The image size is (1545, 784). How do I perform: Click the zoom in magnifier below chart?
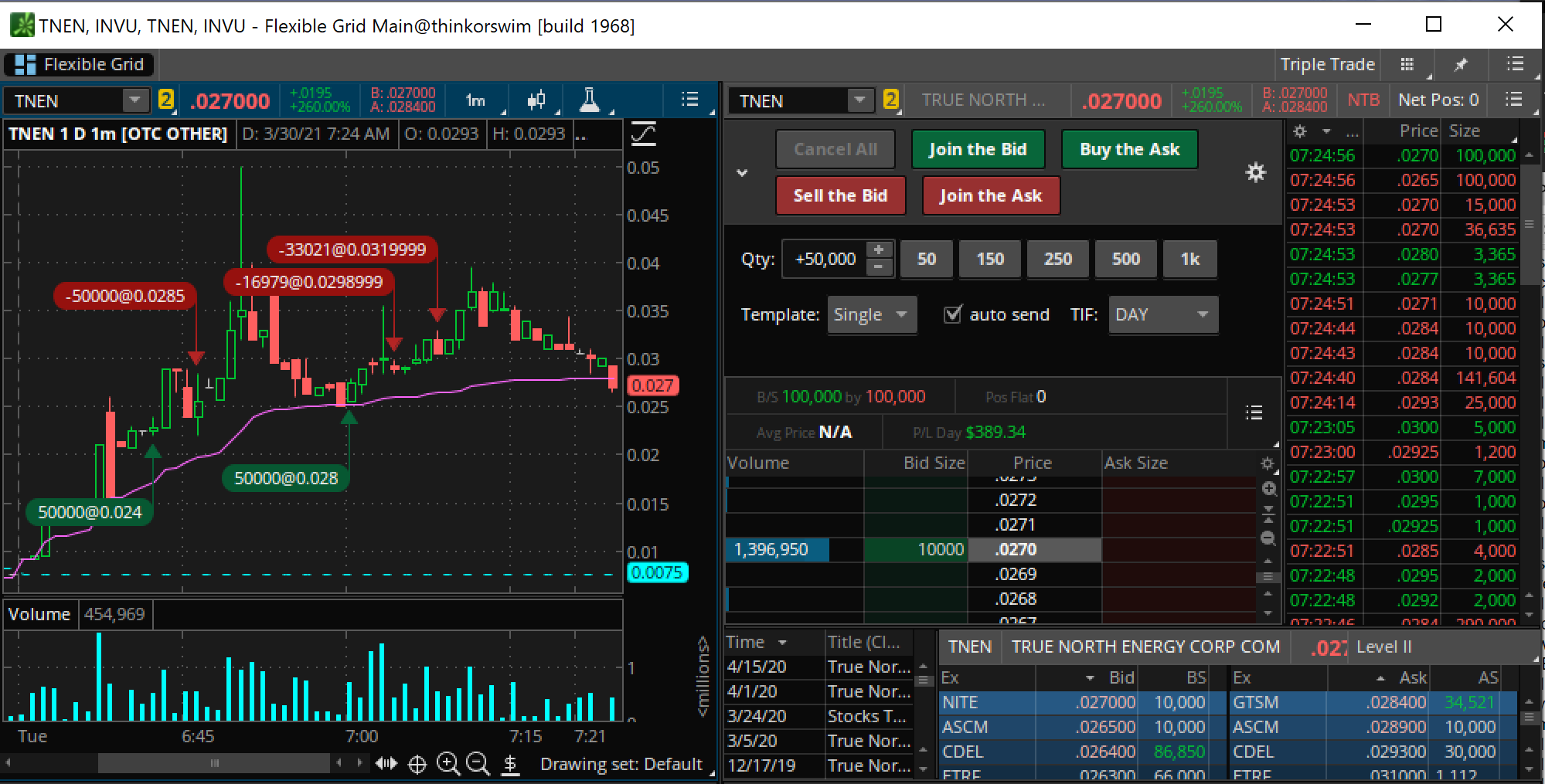pyautogui.click(x=448, y=764)
